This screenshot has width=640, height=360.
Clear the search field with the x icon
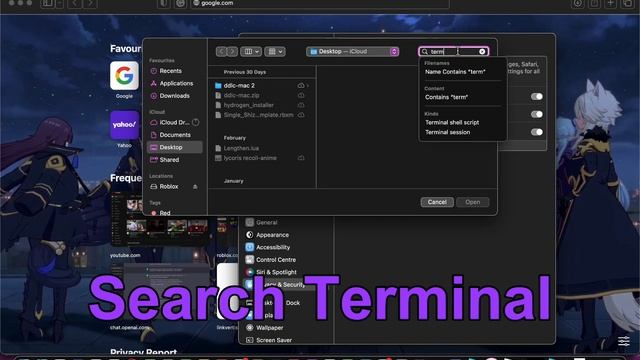click(x=482, y=51)
